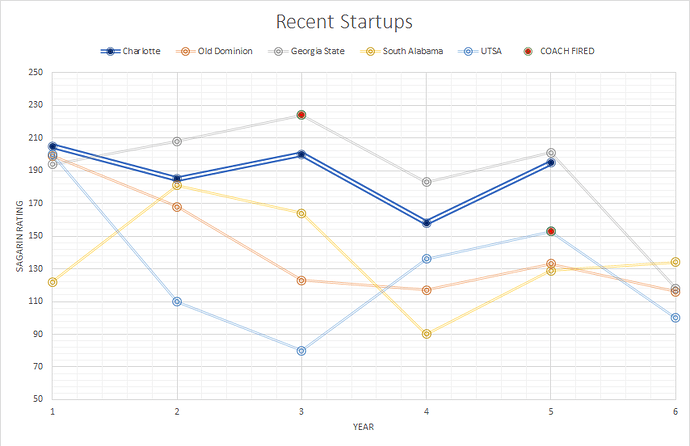Click the Old Dominion point at year 2
The width and height of the screenshot is (690, 446).
point(177,207)
